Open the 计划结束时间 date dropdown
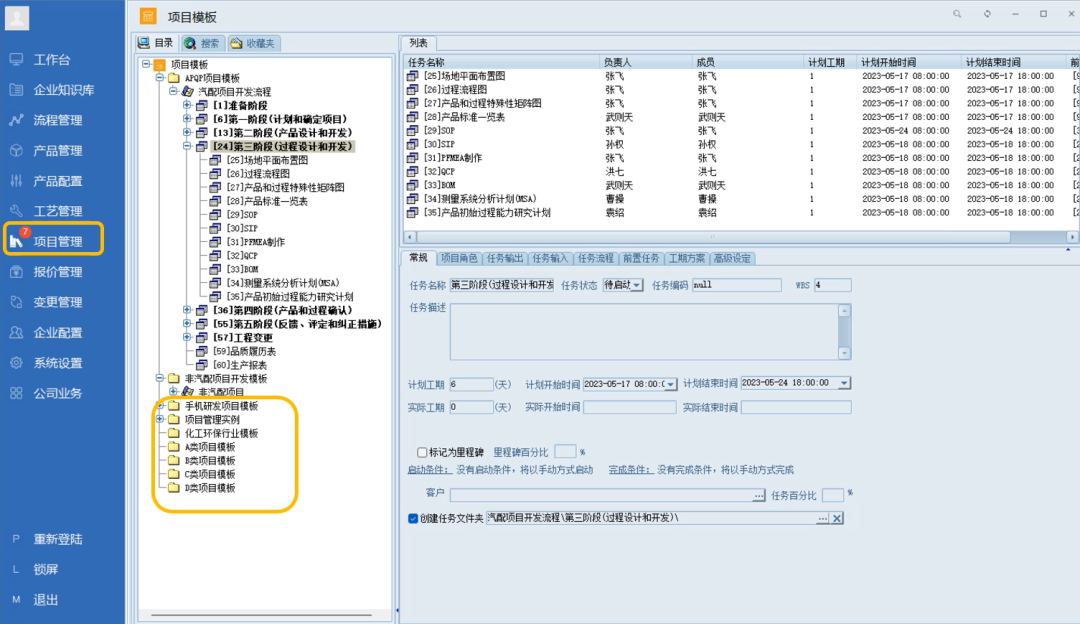The image size is (1080, 624). (843, 382)
